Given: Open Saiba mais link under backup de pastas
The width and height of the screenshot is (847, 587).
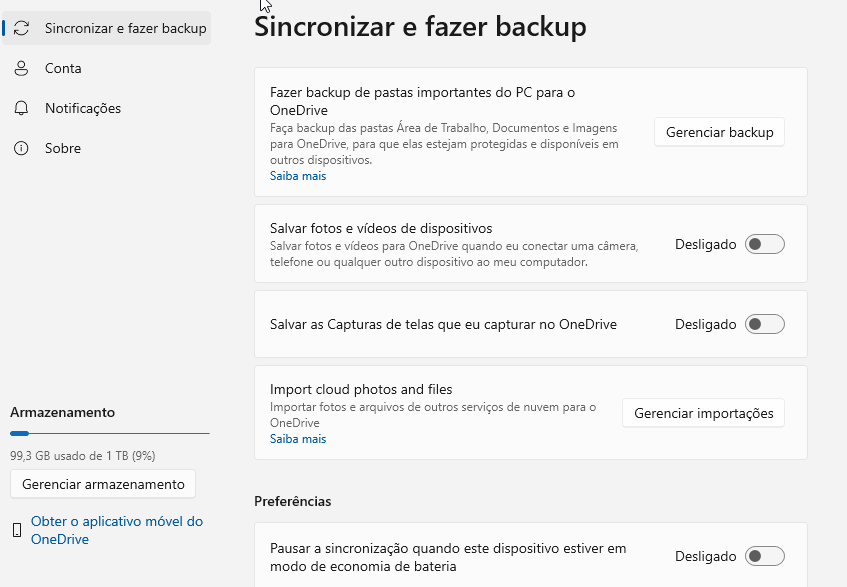Looking at the screenshot, I should click(298, 176).
